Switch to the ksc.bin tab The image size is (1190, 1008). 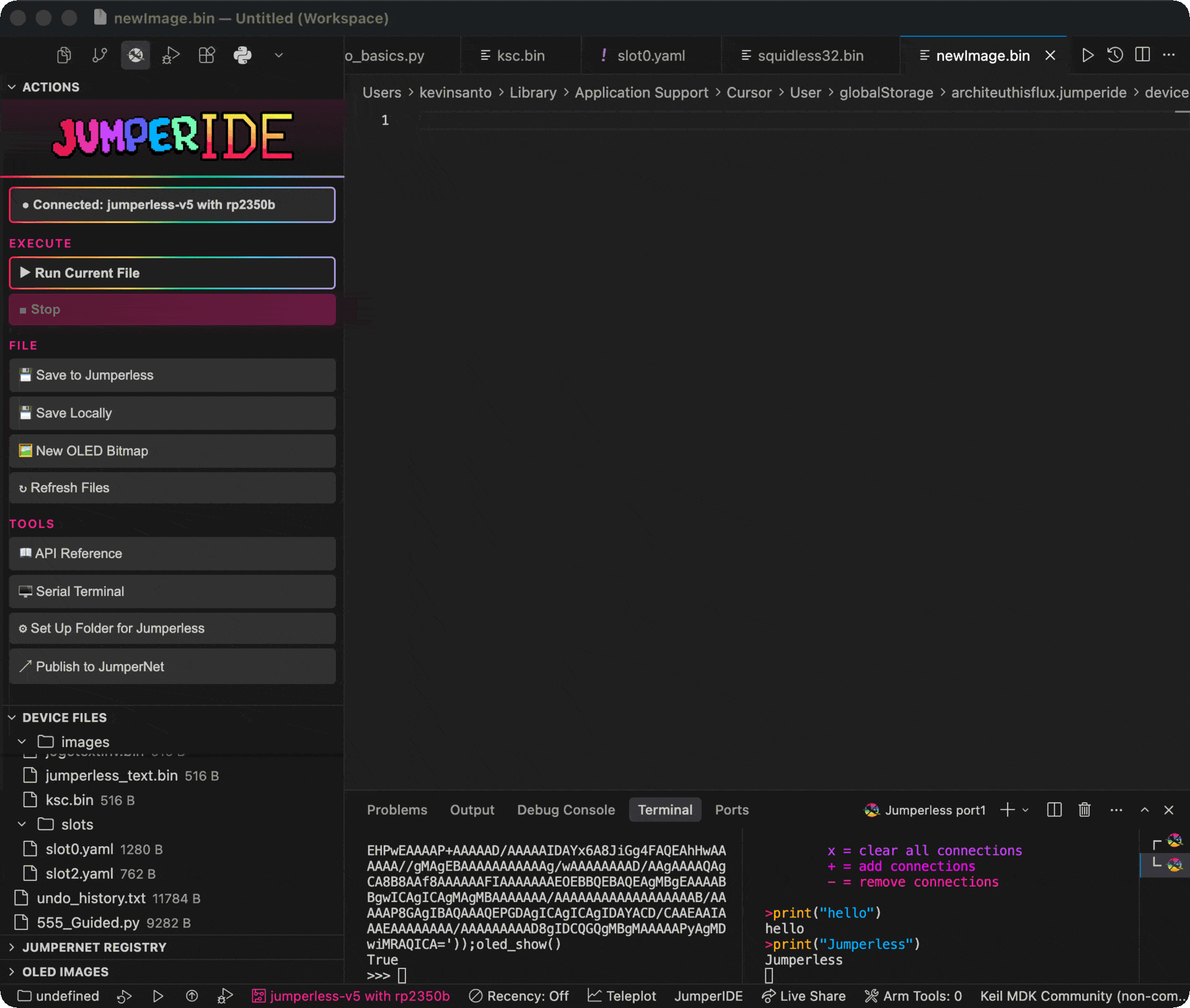click(x=521, y=56)
